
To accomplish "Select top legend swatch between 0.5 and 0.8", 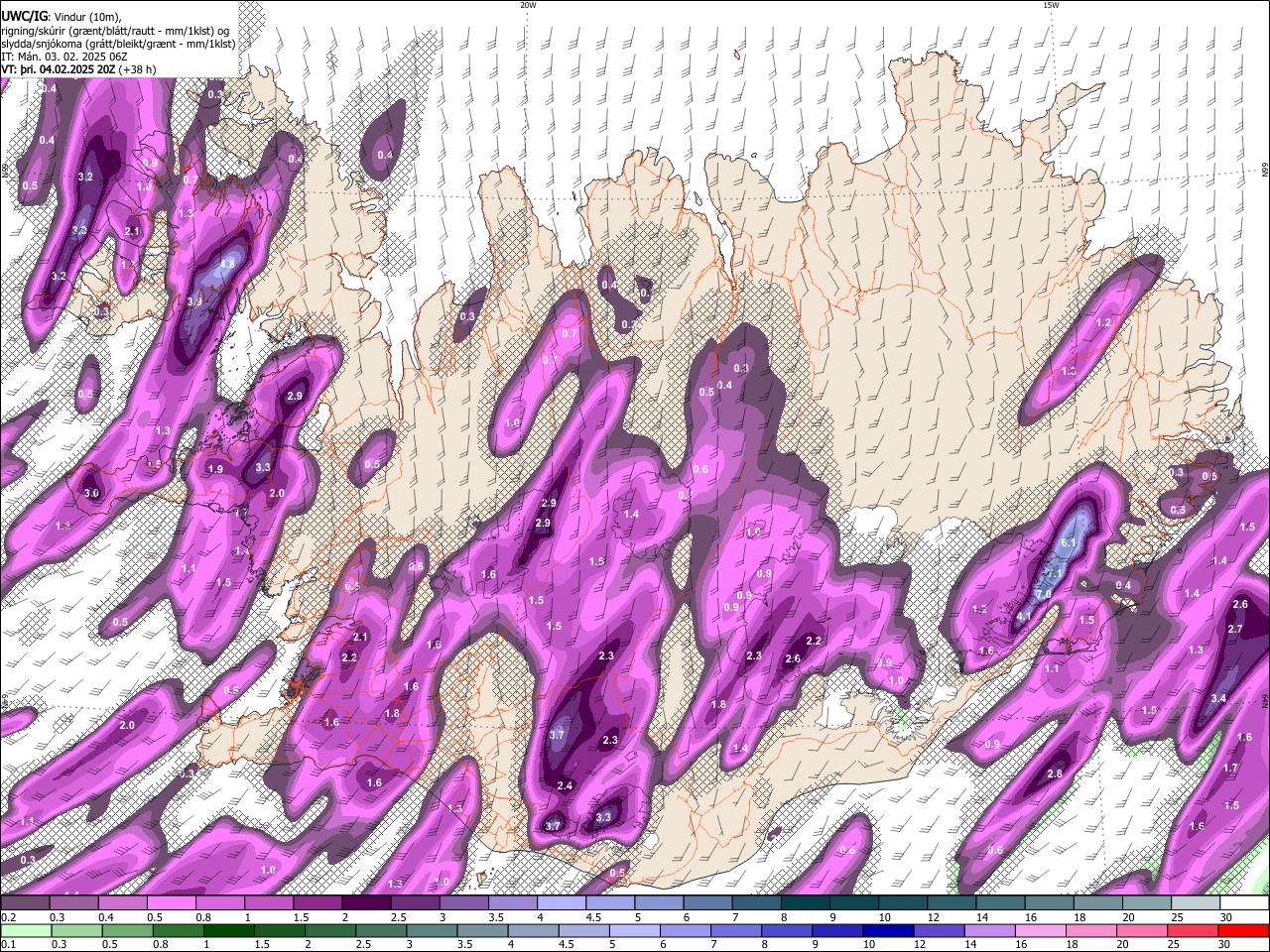I will click(173, 903).
